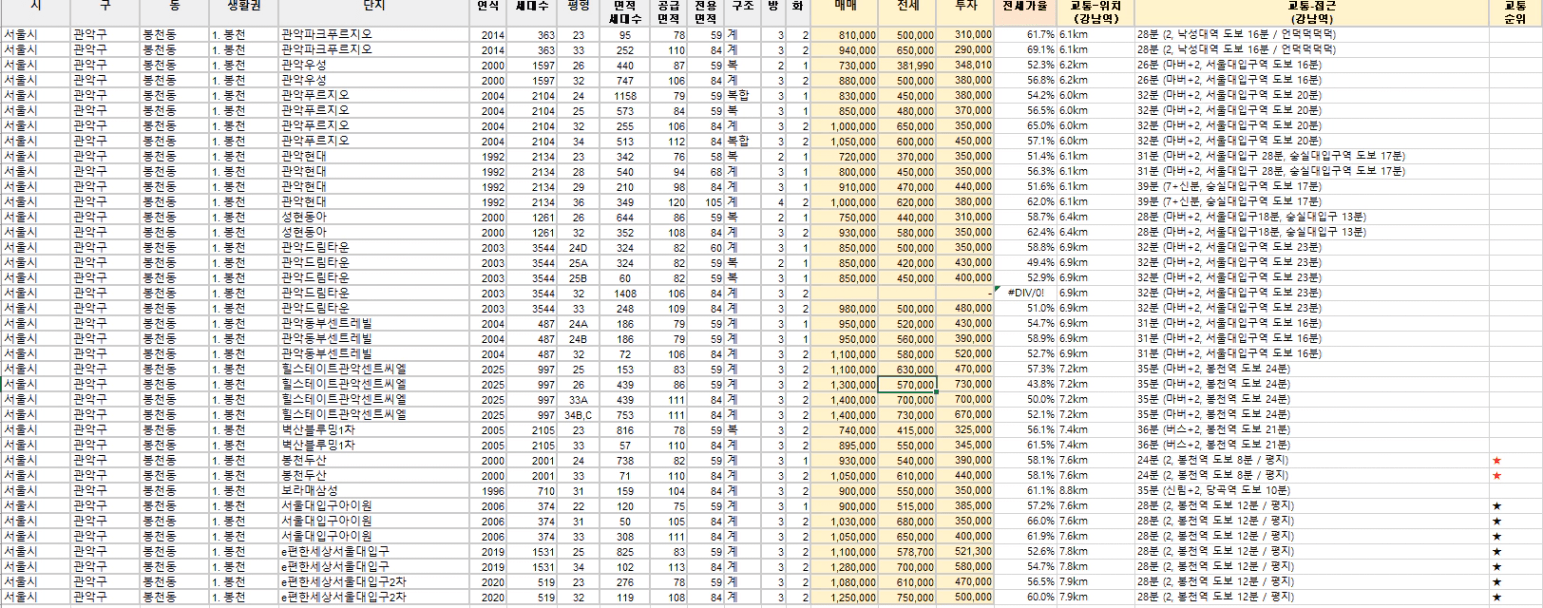Click the 940,000 매매 price cell
The image size is (1543, 608).
(845, 50)
